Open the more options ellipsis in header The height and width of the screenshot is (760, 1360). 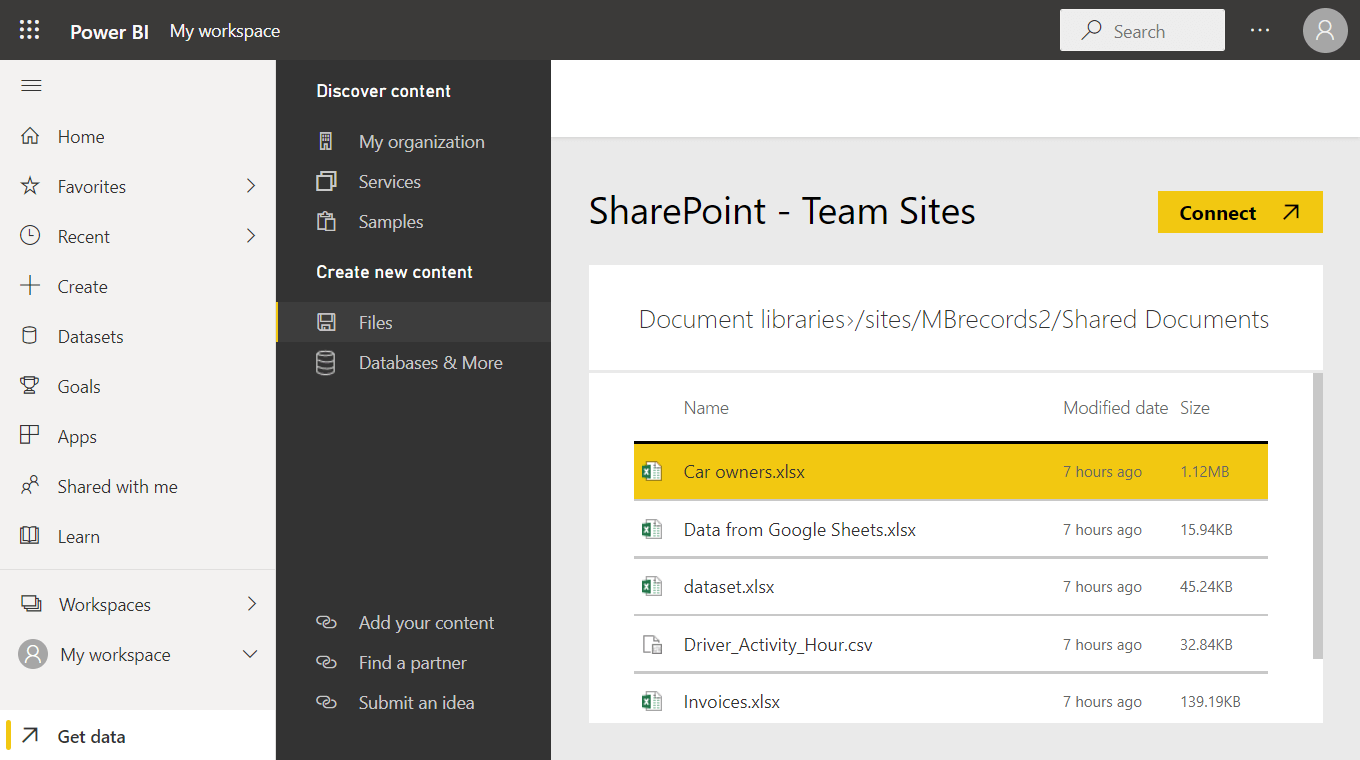pyautogui.click(x=1260, y=30)
